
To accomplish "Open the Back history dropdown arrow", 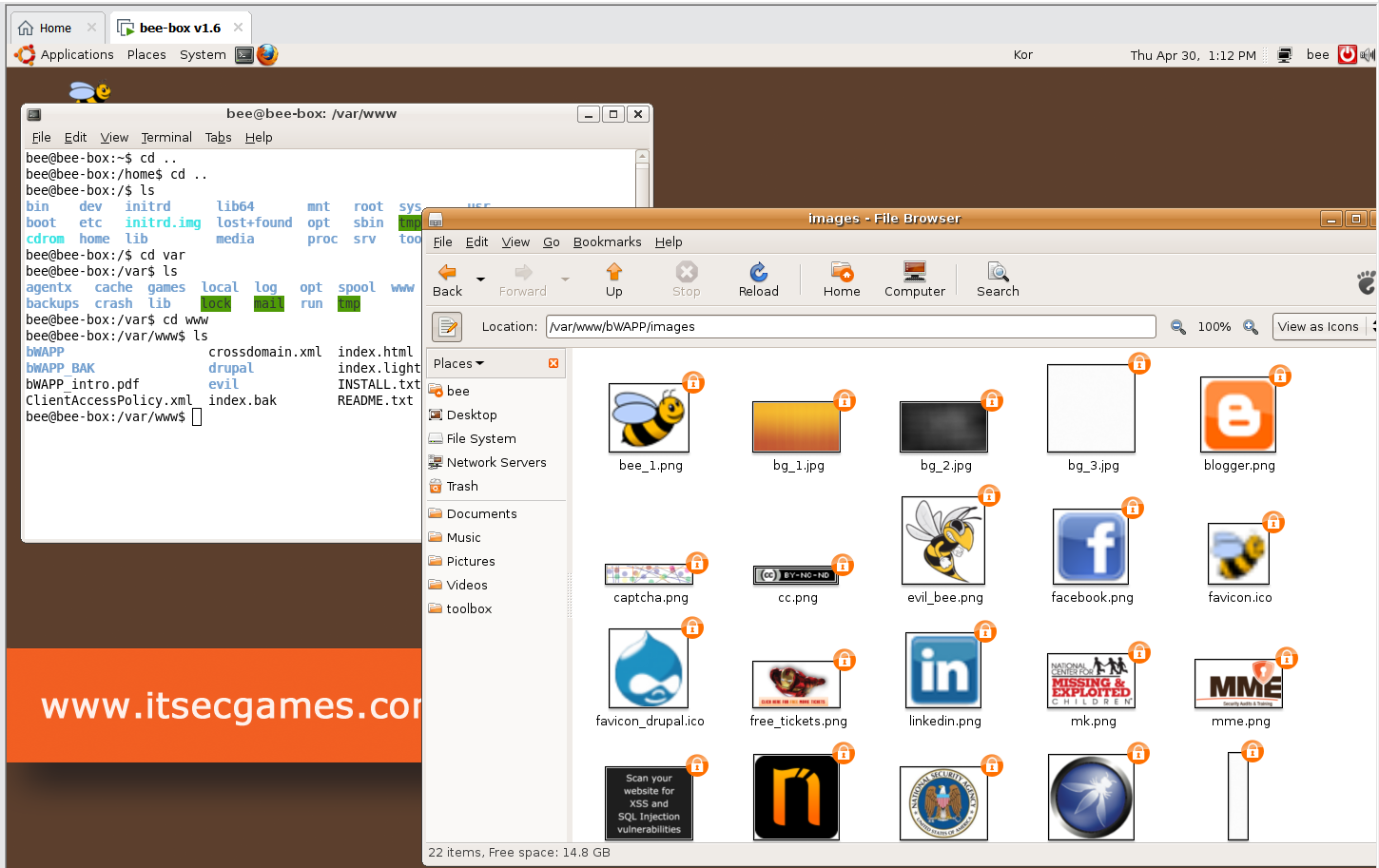I will (480, 280).
